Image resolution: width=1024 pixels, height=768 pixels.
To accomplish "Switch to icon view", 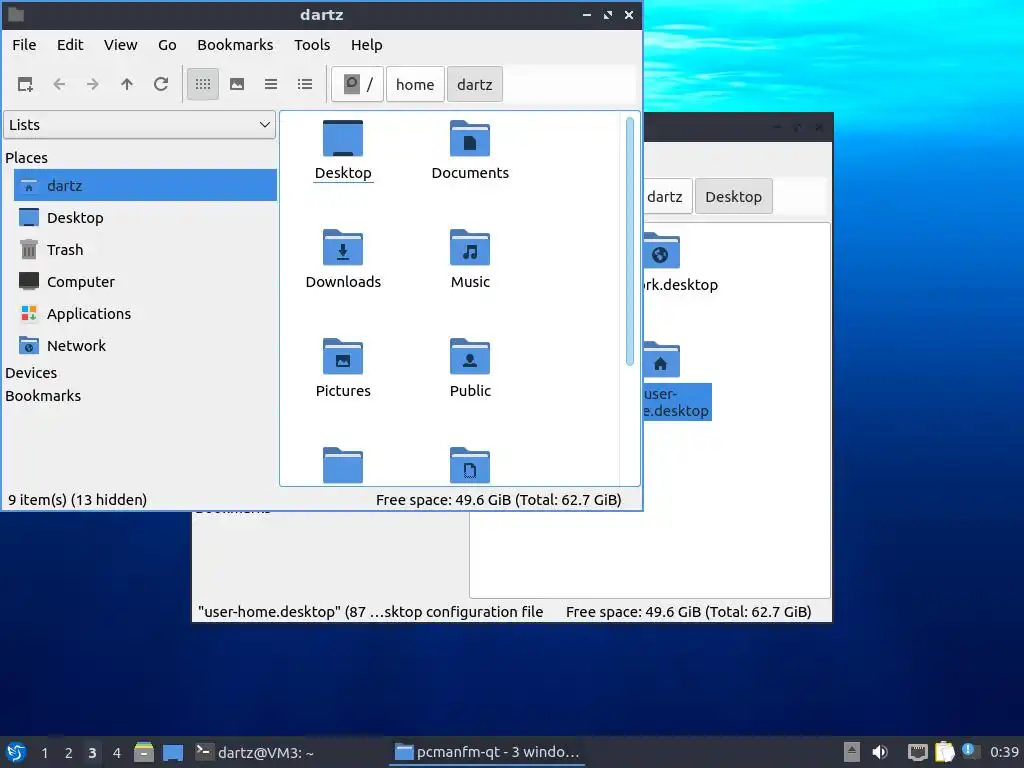I will 203,84.
